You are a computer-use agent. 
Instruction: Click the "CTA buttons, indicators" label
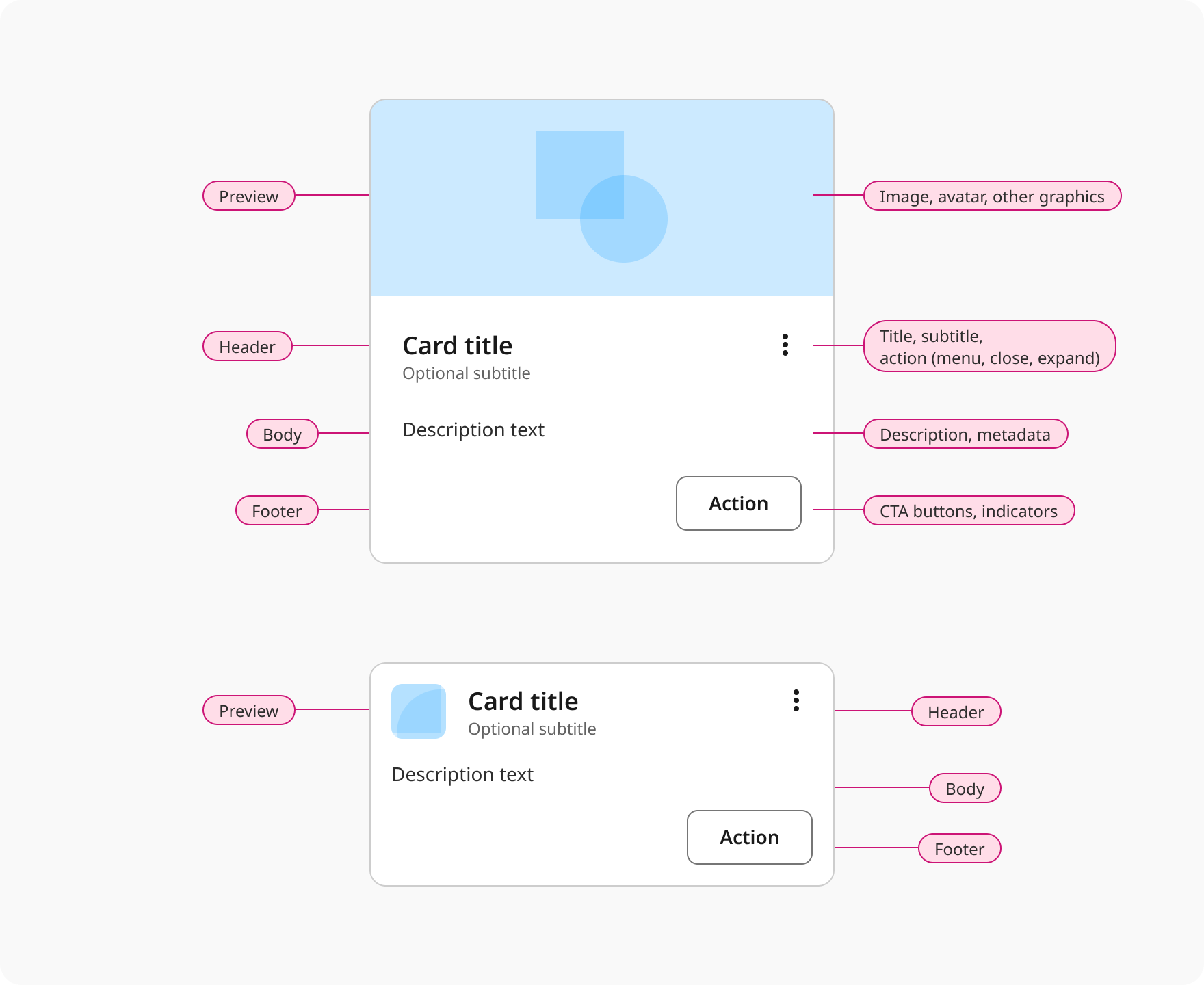[969, 510]
